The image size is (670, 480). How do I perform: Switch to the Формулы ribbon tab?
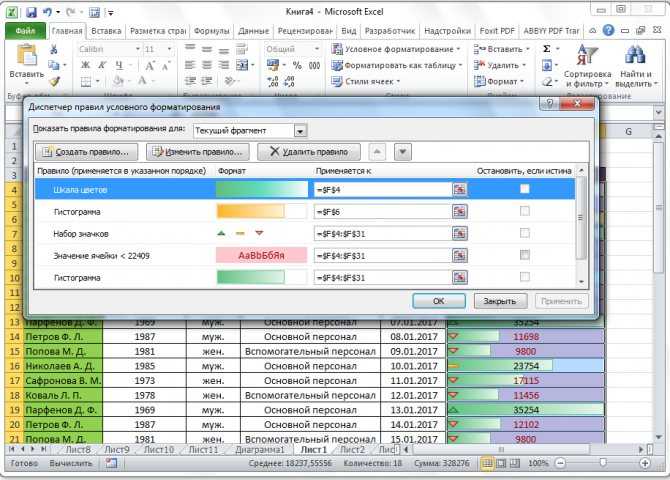tap(212, 31)
